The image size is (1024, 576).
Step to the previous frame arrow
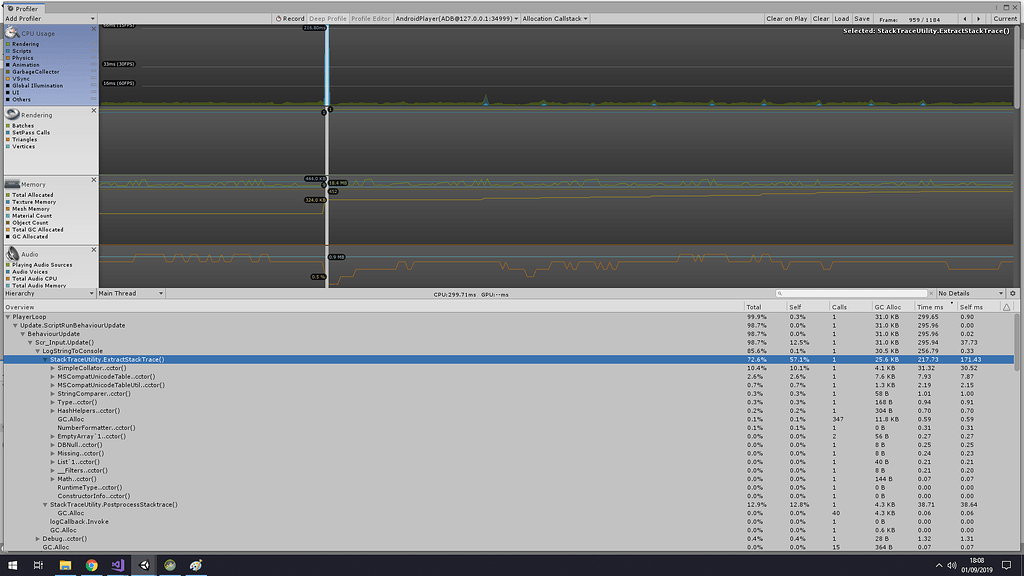964,17
